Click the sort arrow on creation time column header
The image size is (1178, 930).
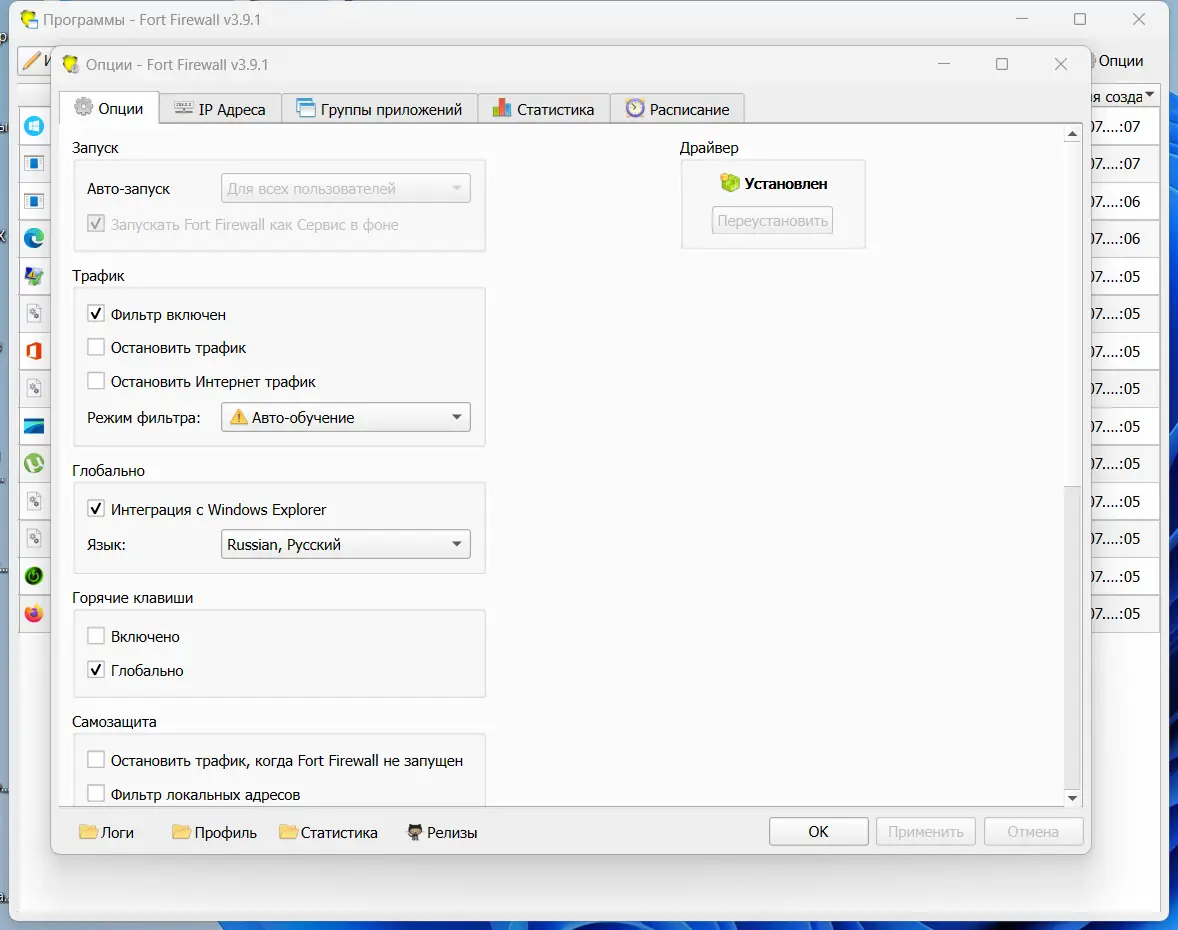pos(1149,95)
